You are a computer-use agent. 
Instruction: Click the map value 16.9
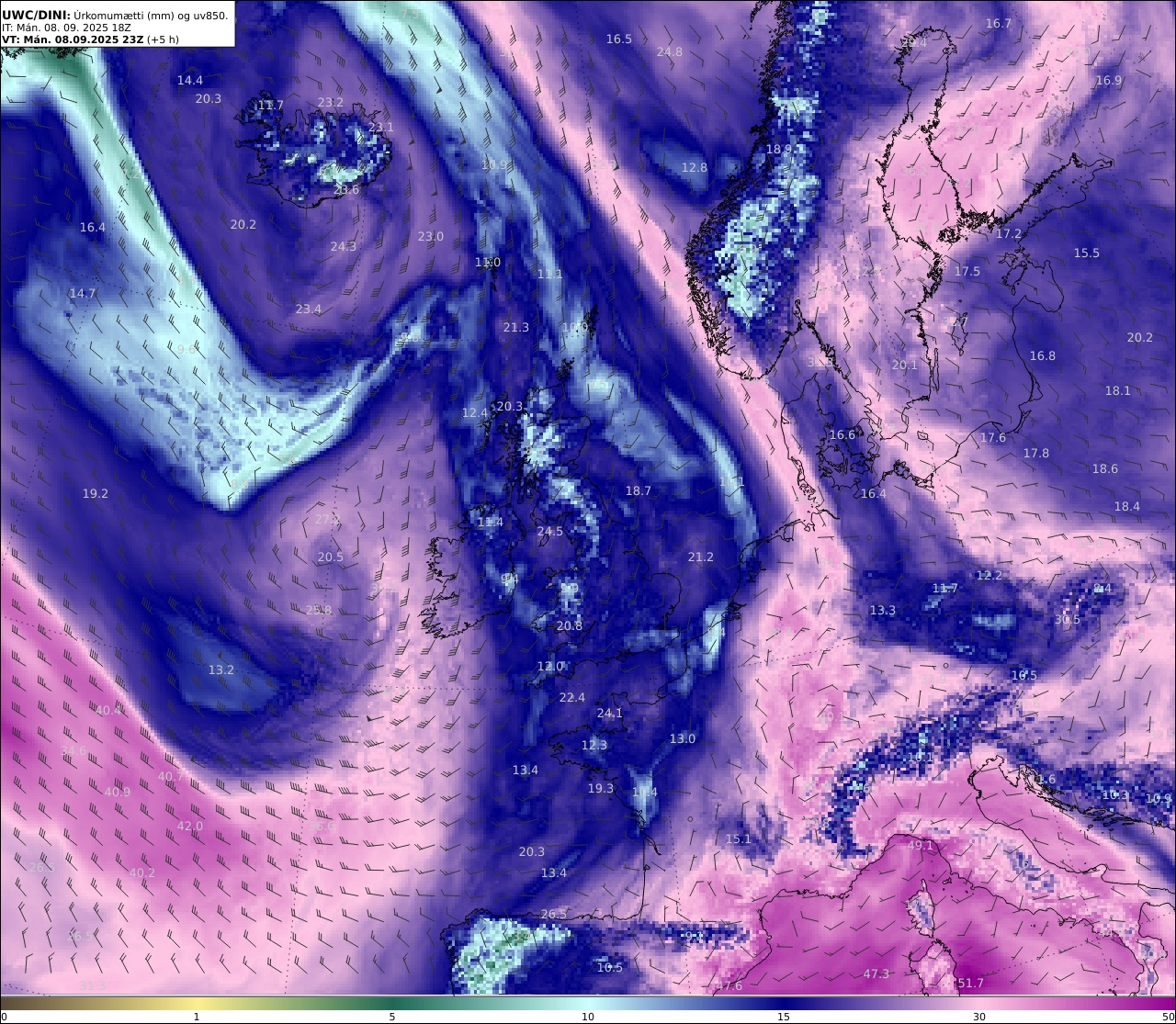[x=1109, y=80]
